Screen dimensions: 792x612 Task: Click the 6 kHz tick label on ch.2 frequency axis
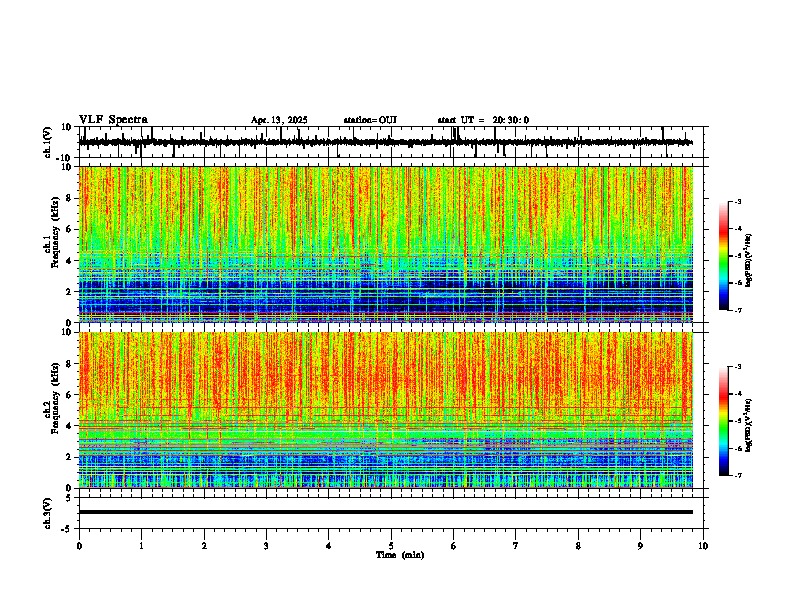[70, 395]
